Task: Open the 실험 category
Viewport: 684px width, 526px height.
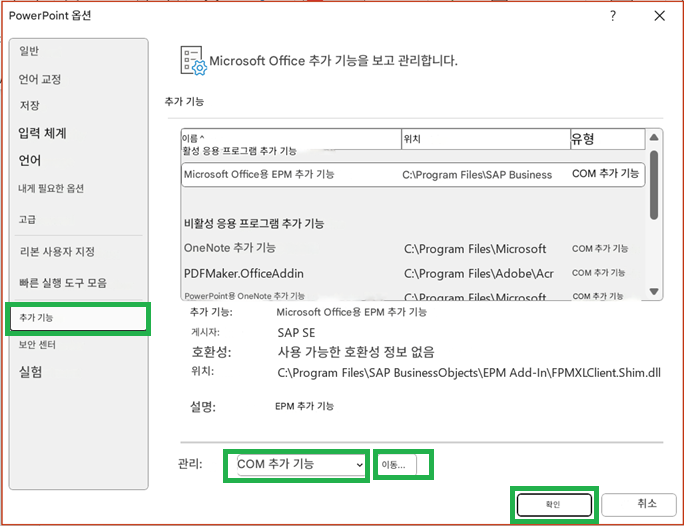Action: pyautogui.click(x=30, y=372)
